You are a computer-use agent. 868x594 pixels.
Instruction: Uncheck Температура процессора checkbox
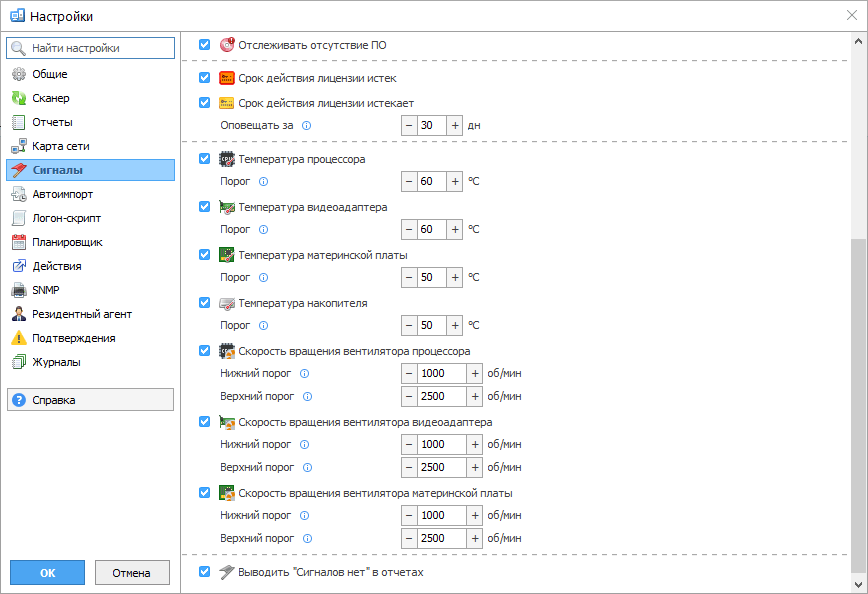(205, 159)
